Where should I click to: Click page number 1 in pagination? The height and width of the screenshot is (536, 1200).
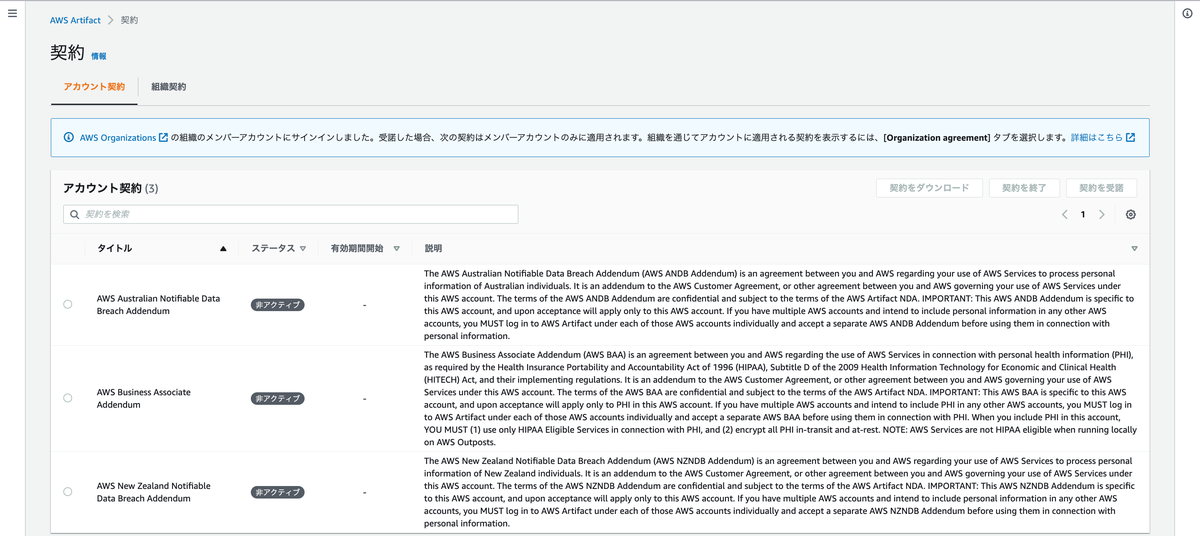(x=1083, y=214)
